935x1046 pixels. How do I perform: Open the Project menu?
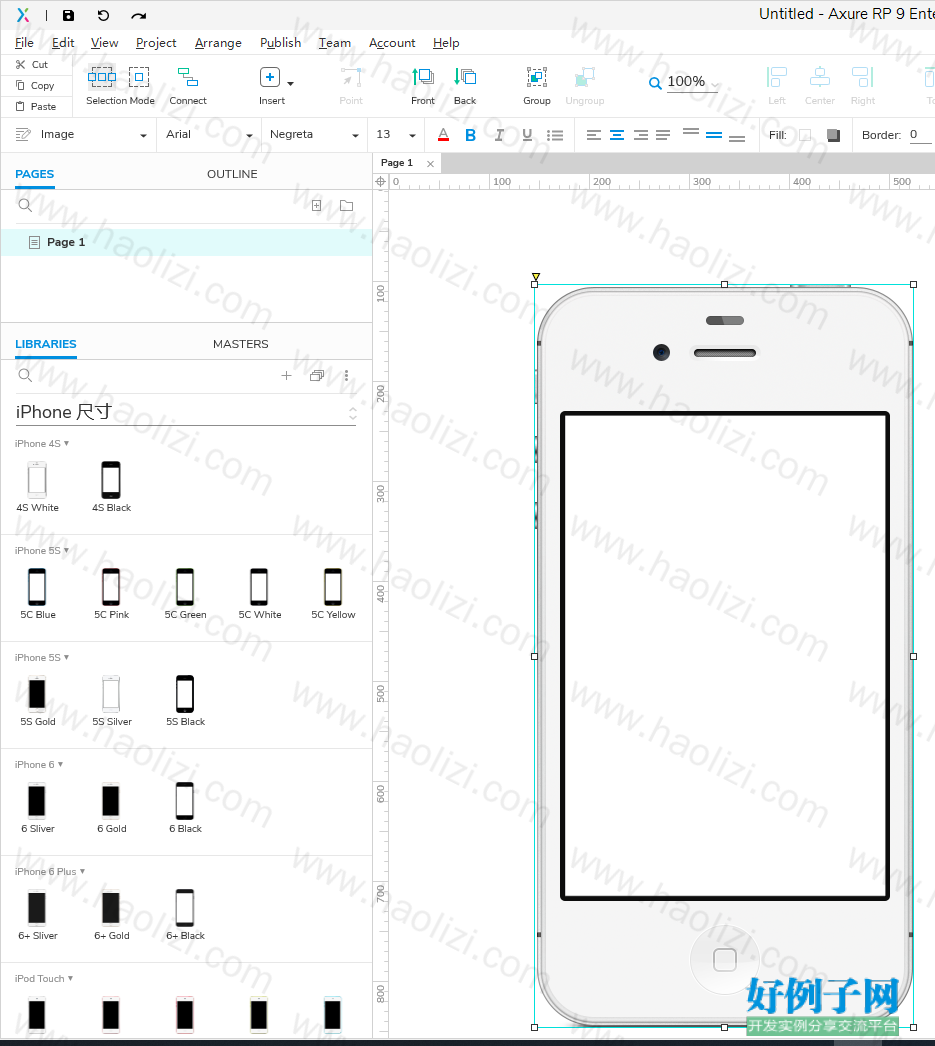pyautogui.click(x=156, y=43)
